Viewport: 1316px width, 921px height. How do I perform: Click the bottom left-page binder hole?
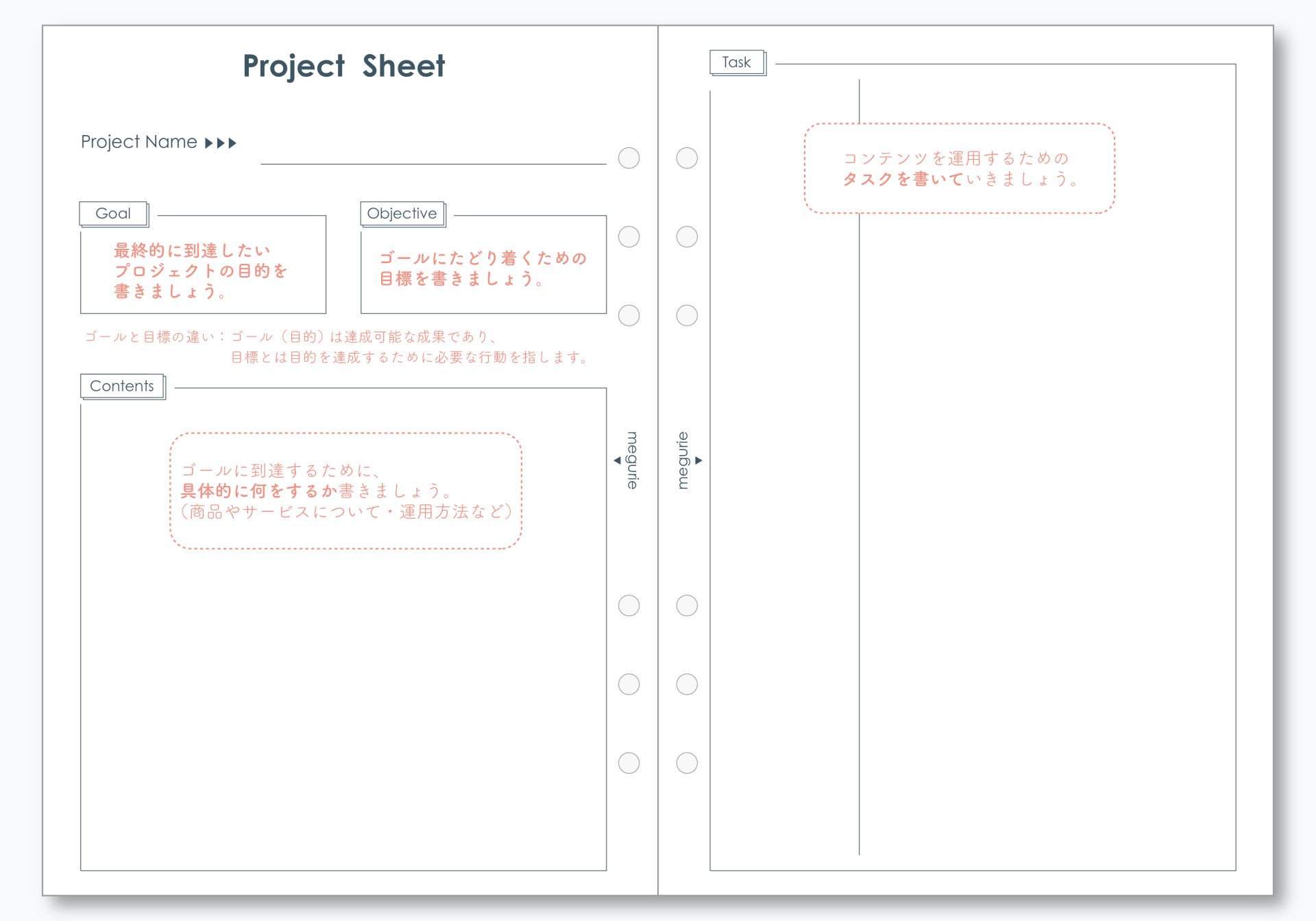click(x=629, y=763)
